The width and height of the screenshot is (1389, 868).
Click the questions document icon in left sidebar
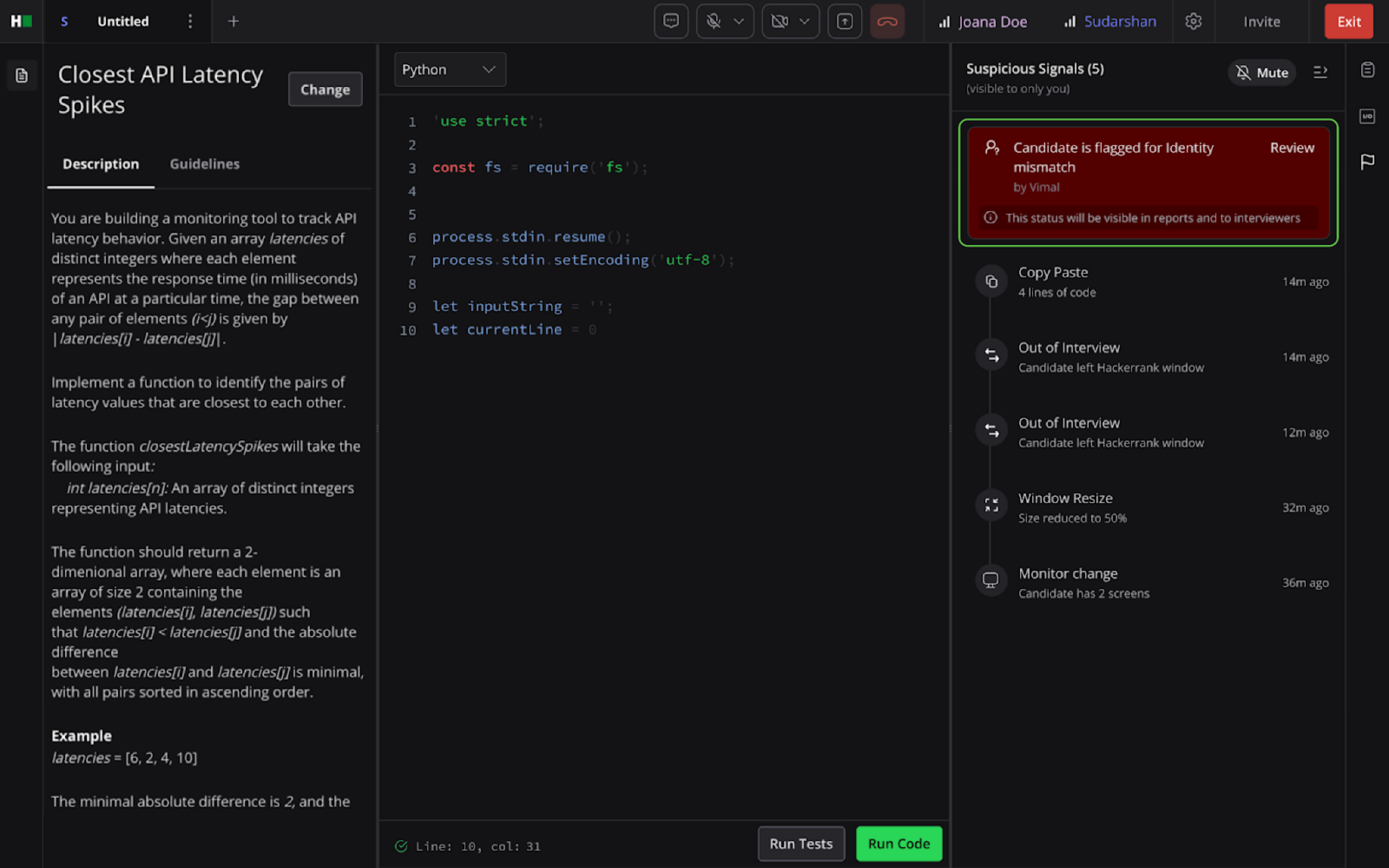coord(22,75)
